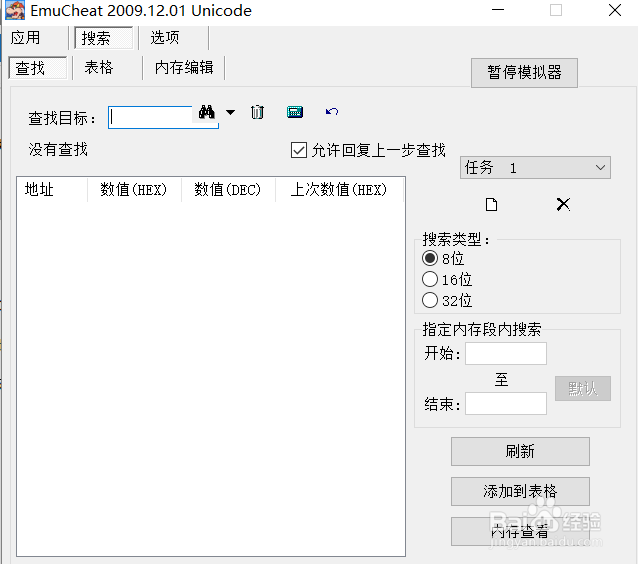
Task: Click the 没有查找 status text
Action: 58,150
